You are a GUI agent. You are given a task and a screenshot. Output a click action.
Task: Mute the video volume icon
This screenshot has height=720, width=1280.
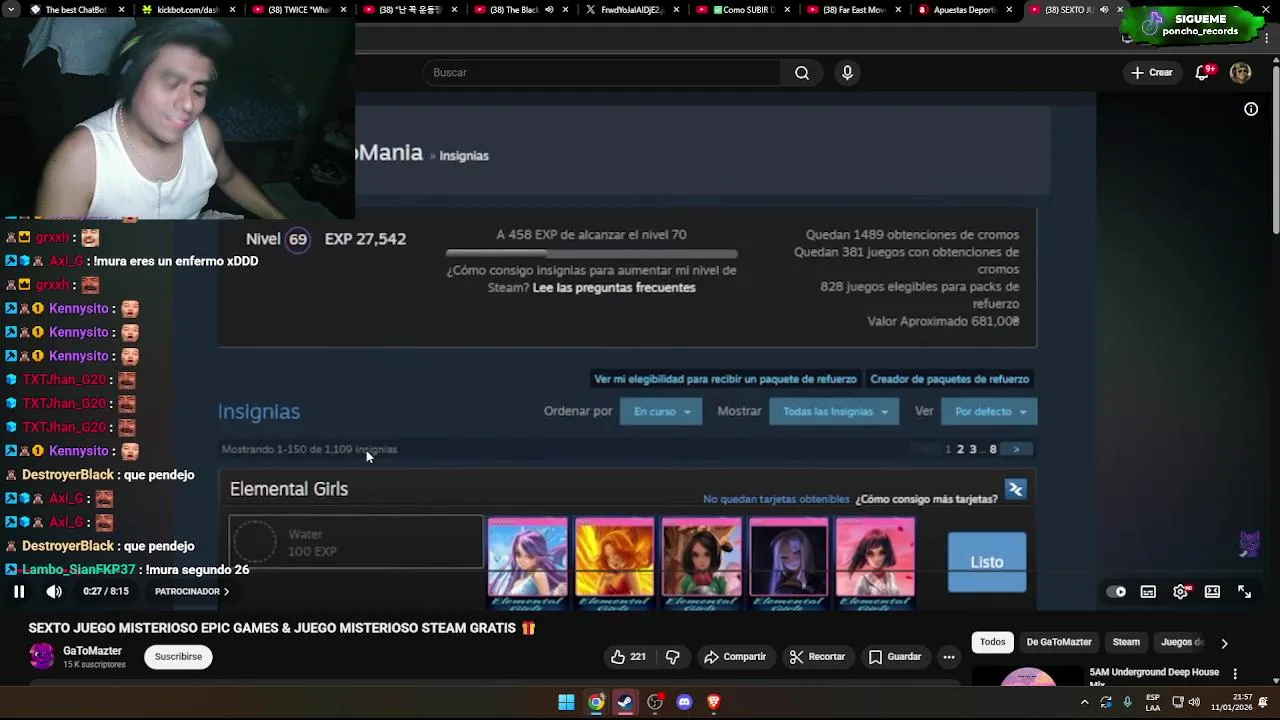point(54,592)
